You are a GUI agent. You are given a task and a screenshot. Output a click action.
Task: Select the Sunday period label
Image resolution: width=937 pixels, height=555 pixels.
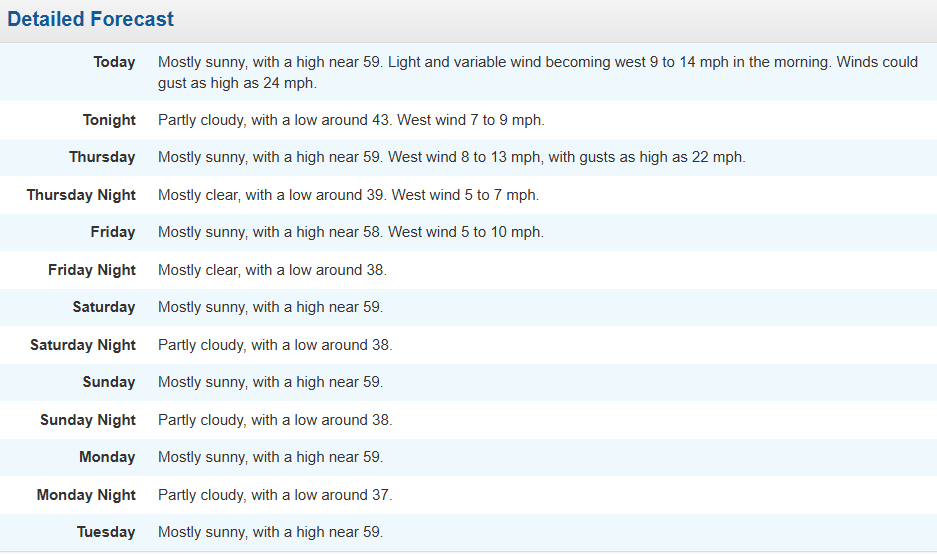coord(109,382)
